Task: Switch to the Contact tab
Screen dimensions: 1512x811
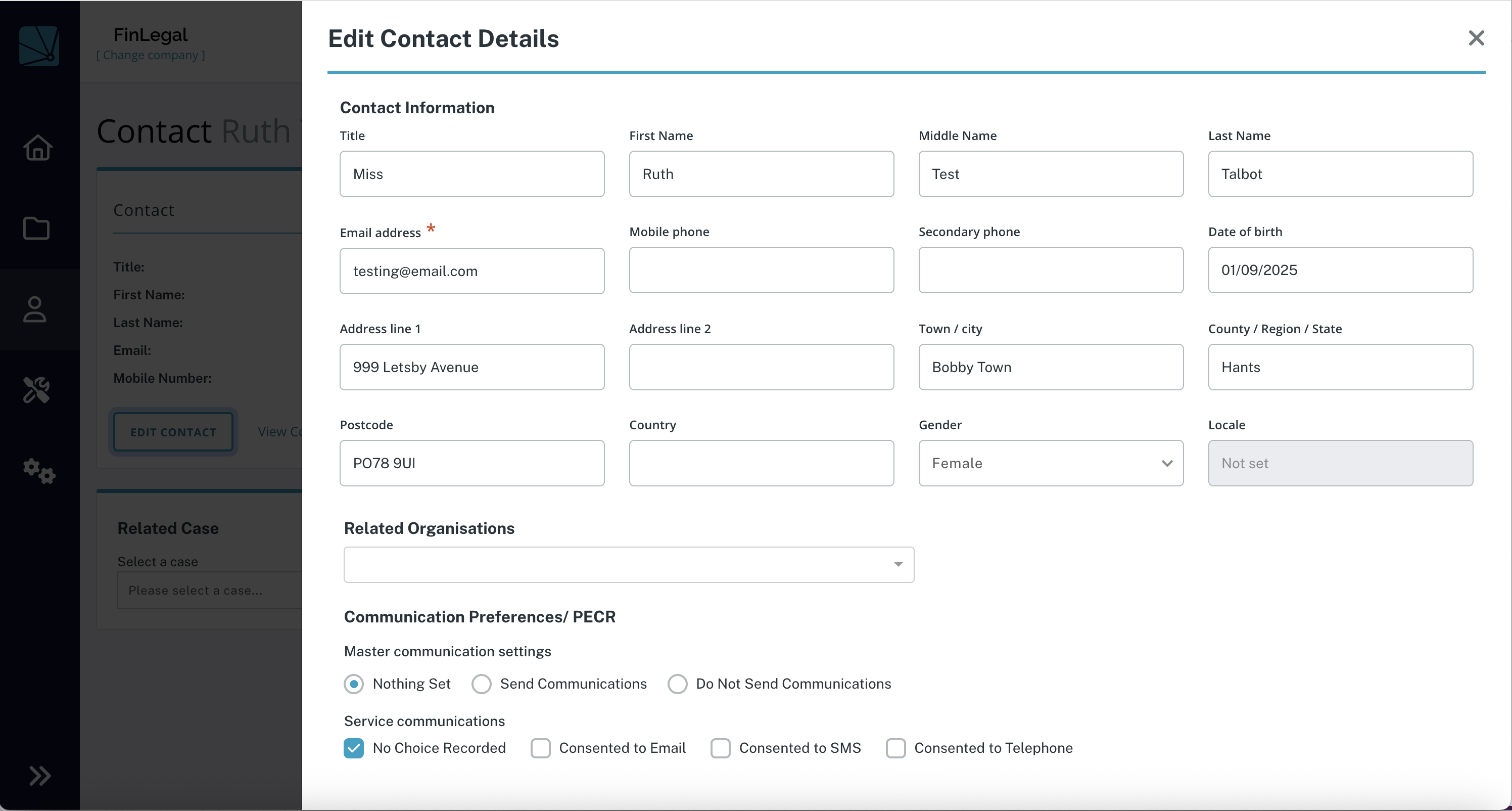Action: pos(144,210)
